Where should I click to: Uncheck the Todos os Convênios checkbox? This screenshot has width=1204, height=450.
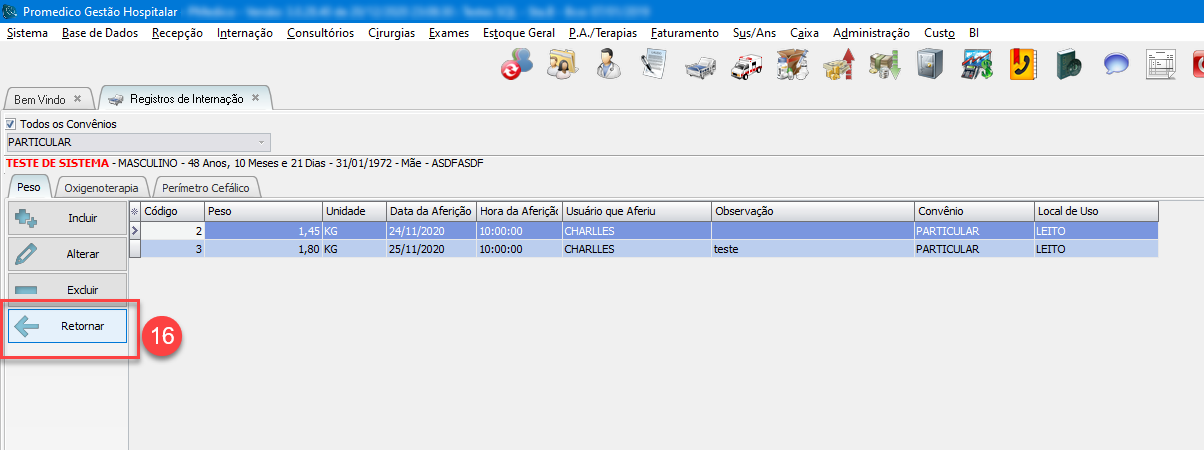pyautogui.click(x=12, y=124)
